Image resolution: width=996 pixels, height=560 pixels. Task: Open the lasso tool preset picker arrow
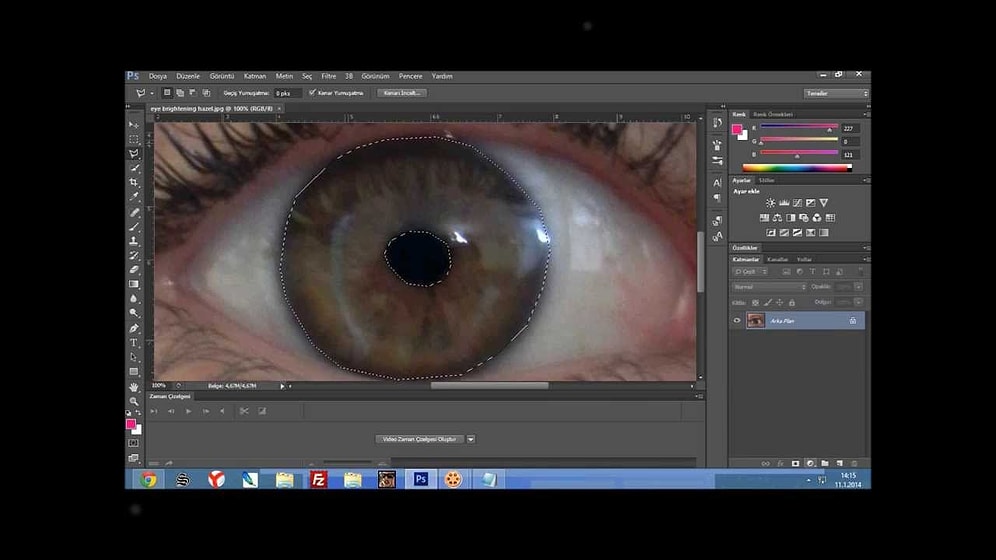pyautogui.click(x=152, y=93)
